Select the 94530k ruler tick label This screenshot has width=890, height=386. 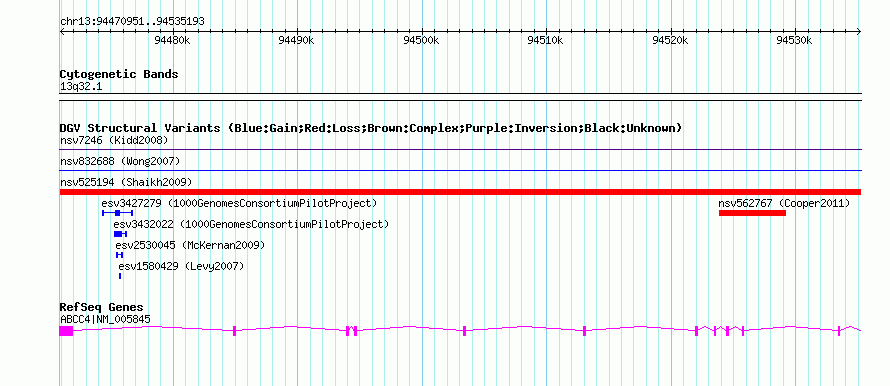(795, 41)
